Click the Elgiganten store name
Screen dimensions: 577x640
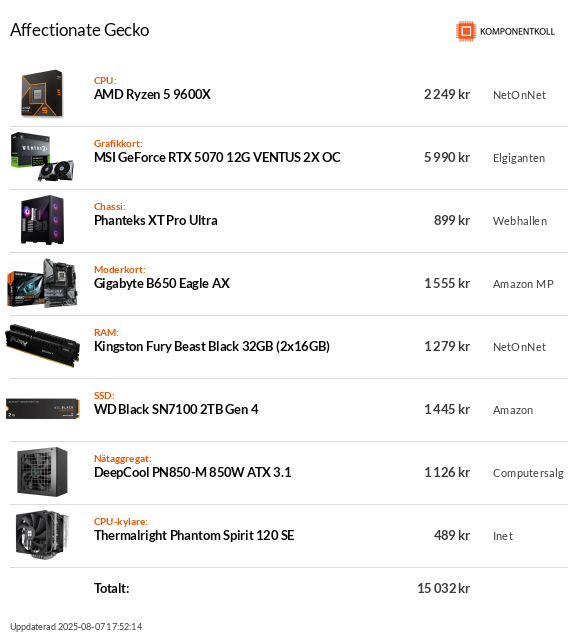(519, 158)
